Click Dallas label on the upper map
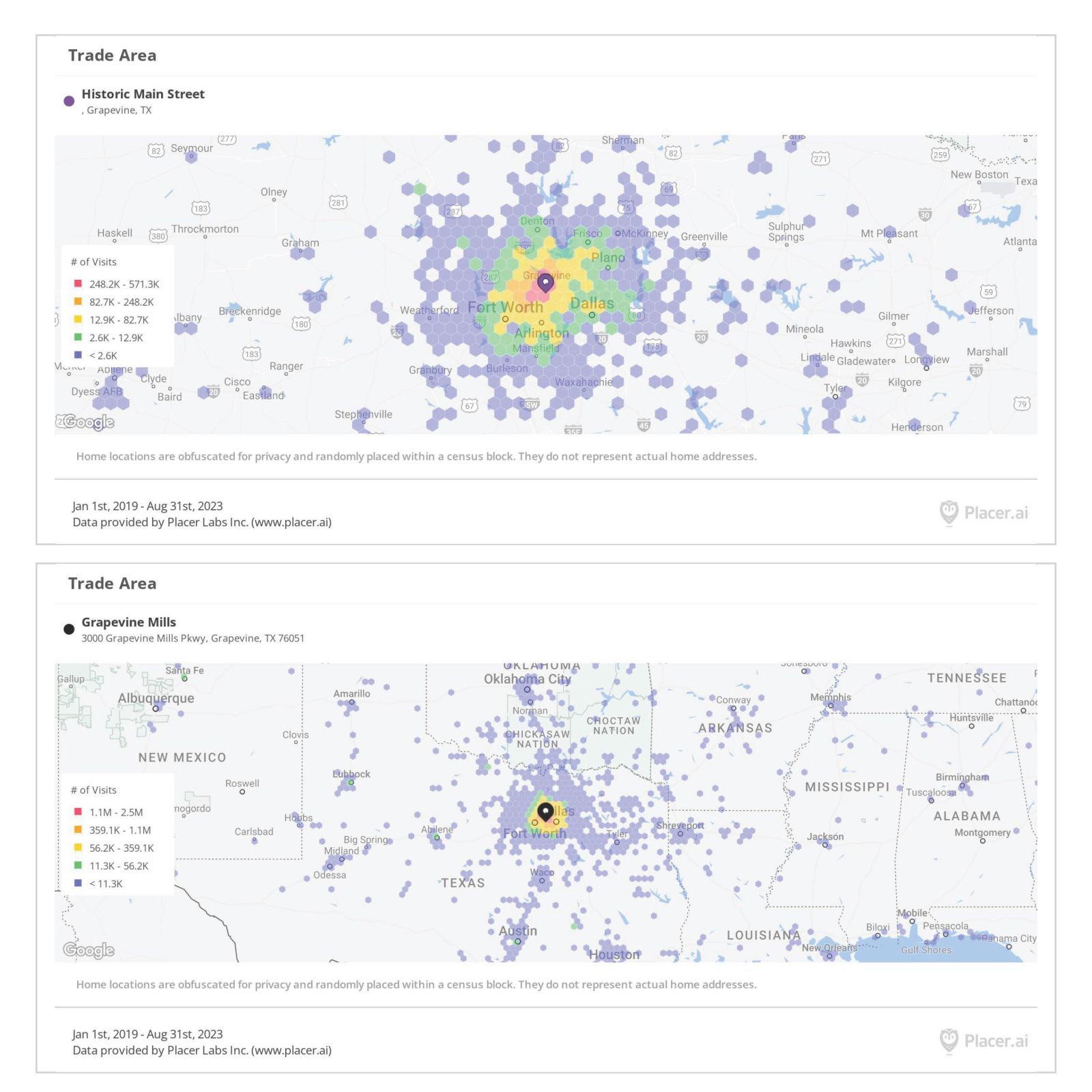1092x1092 pixels. point(592,303)
